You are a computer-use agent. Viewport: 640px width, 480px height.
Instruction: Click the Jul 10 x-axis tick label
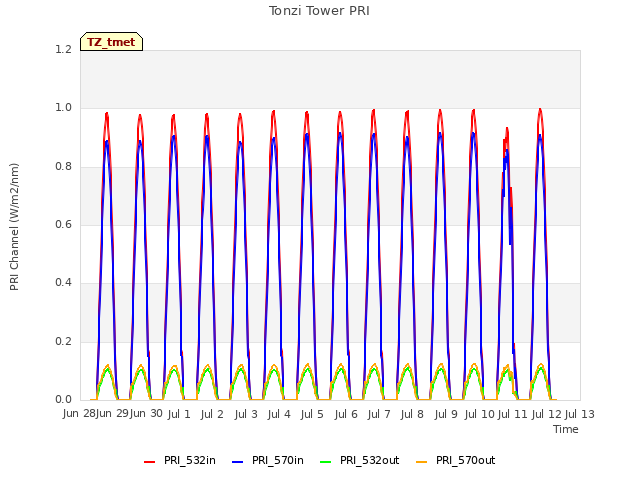pyautogui.click(x=480, y=414)
